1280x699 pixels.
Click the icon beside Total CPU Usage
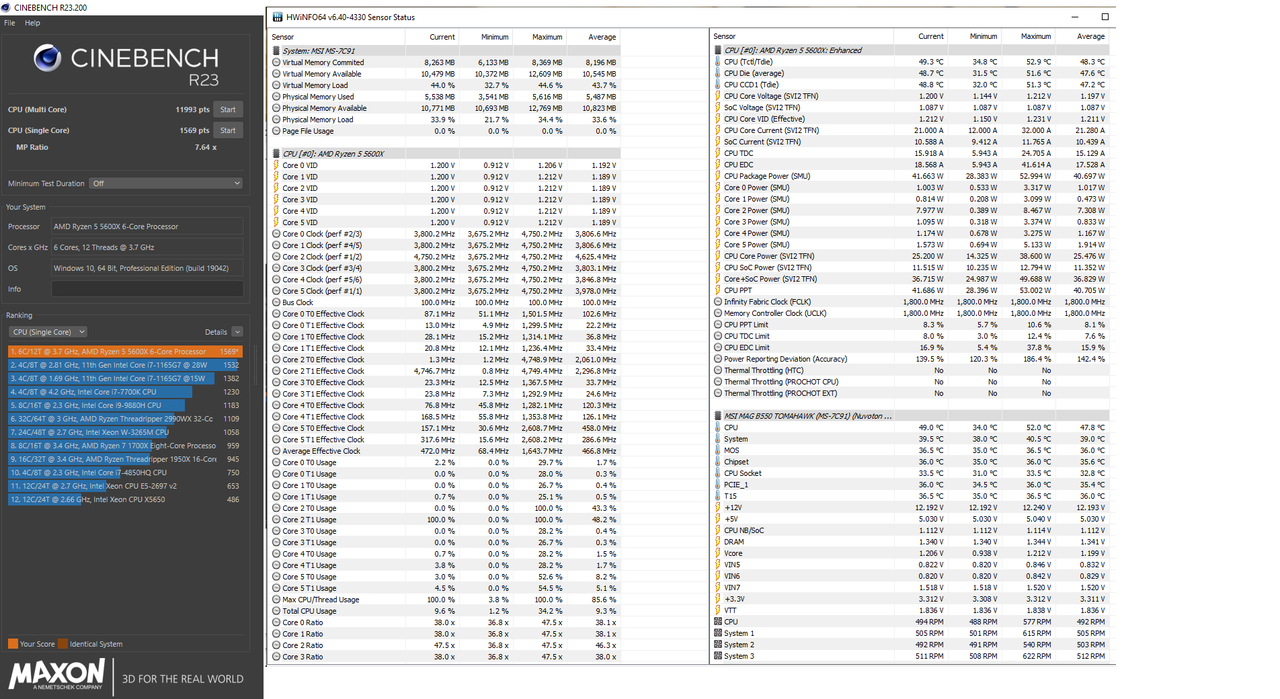276,611
